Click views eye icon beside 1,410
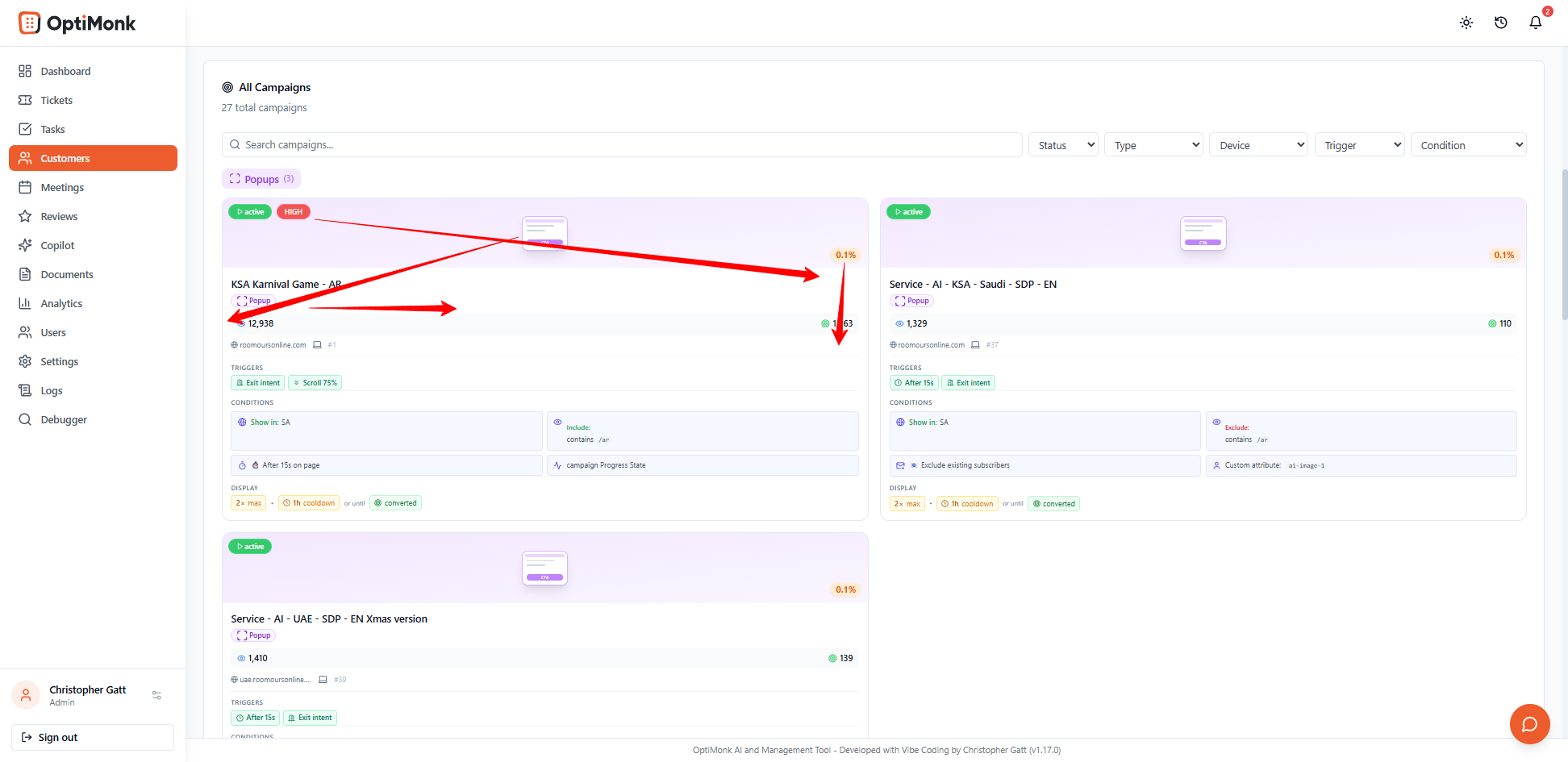This screenshot has width=1568, height=762. coord(241,658)
